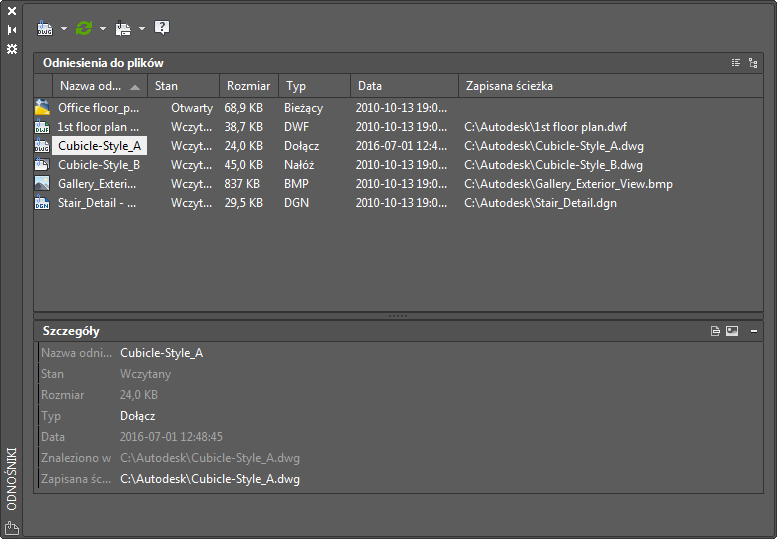Image resolution: width=777 pixels, height=539 pixels.
Task: Switch file references to list view
Action: click(736, 62)
